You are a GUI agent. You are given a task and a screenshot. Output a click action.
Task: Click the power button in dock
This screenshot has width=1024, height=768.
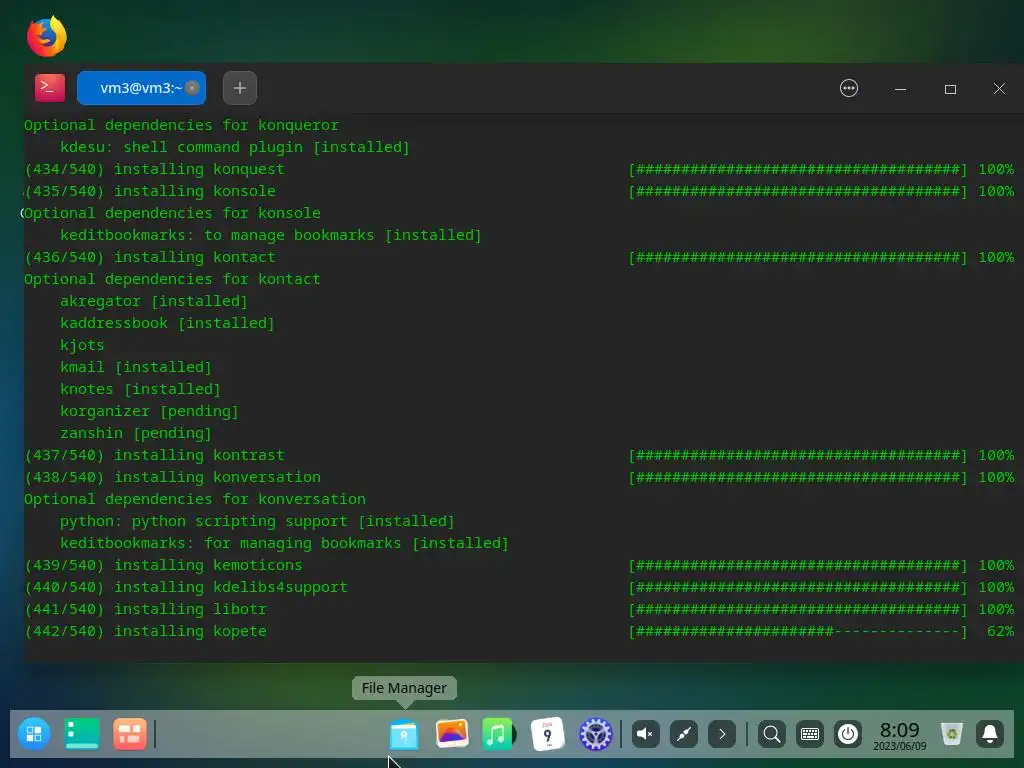tap(848, 734)
